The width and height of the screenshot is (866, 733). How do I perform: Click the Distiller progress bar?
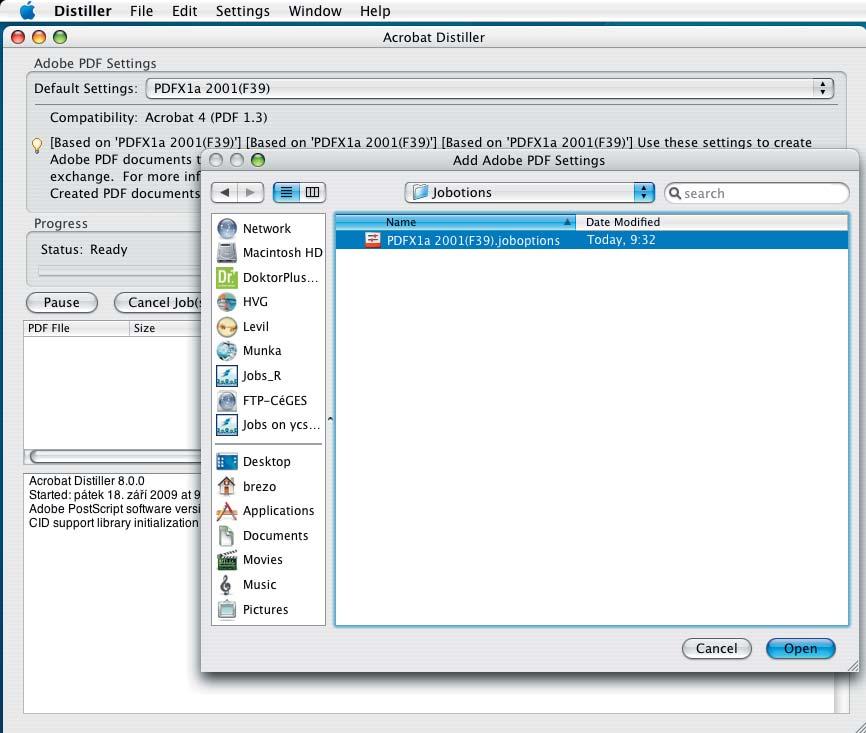119,271
